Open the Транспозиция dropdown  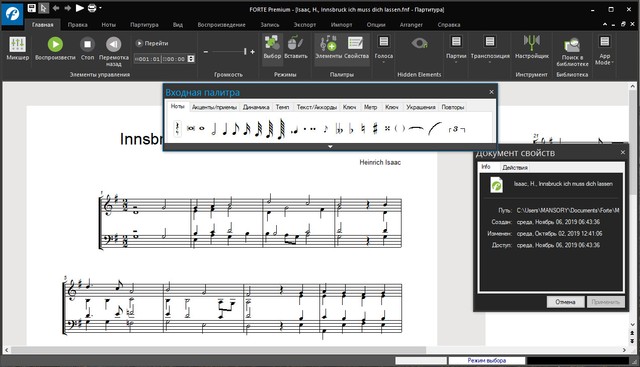(490, 50)
